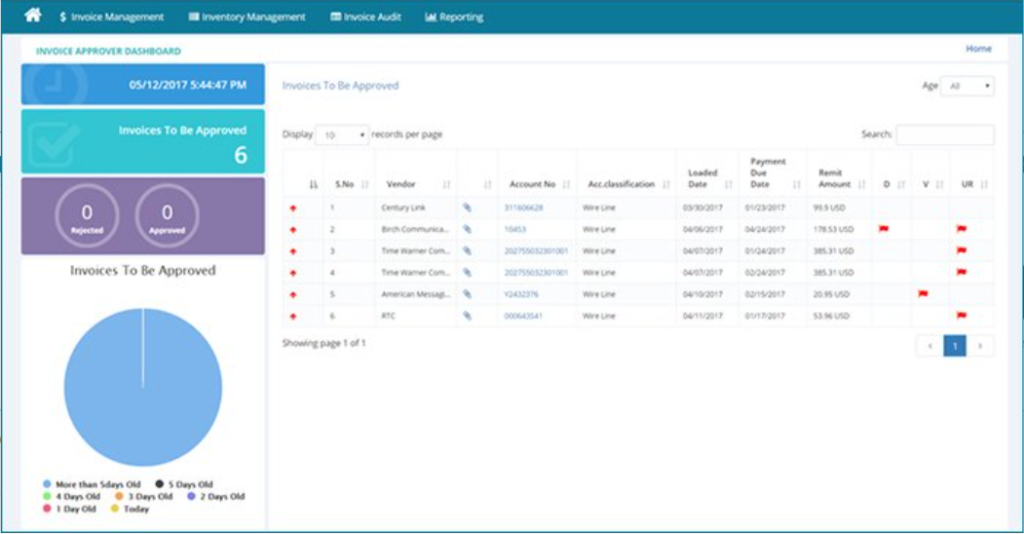Viewport: 1024px width, 534px height.
Task: Click the Home icon in navbar
Action: coord(33,16)
